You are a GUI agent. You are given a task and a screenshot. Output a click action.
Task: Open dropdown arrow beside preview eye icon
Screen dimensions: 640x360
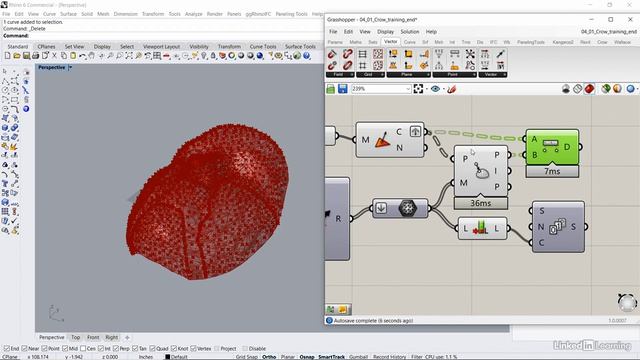point(444,89)
